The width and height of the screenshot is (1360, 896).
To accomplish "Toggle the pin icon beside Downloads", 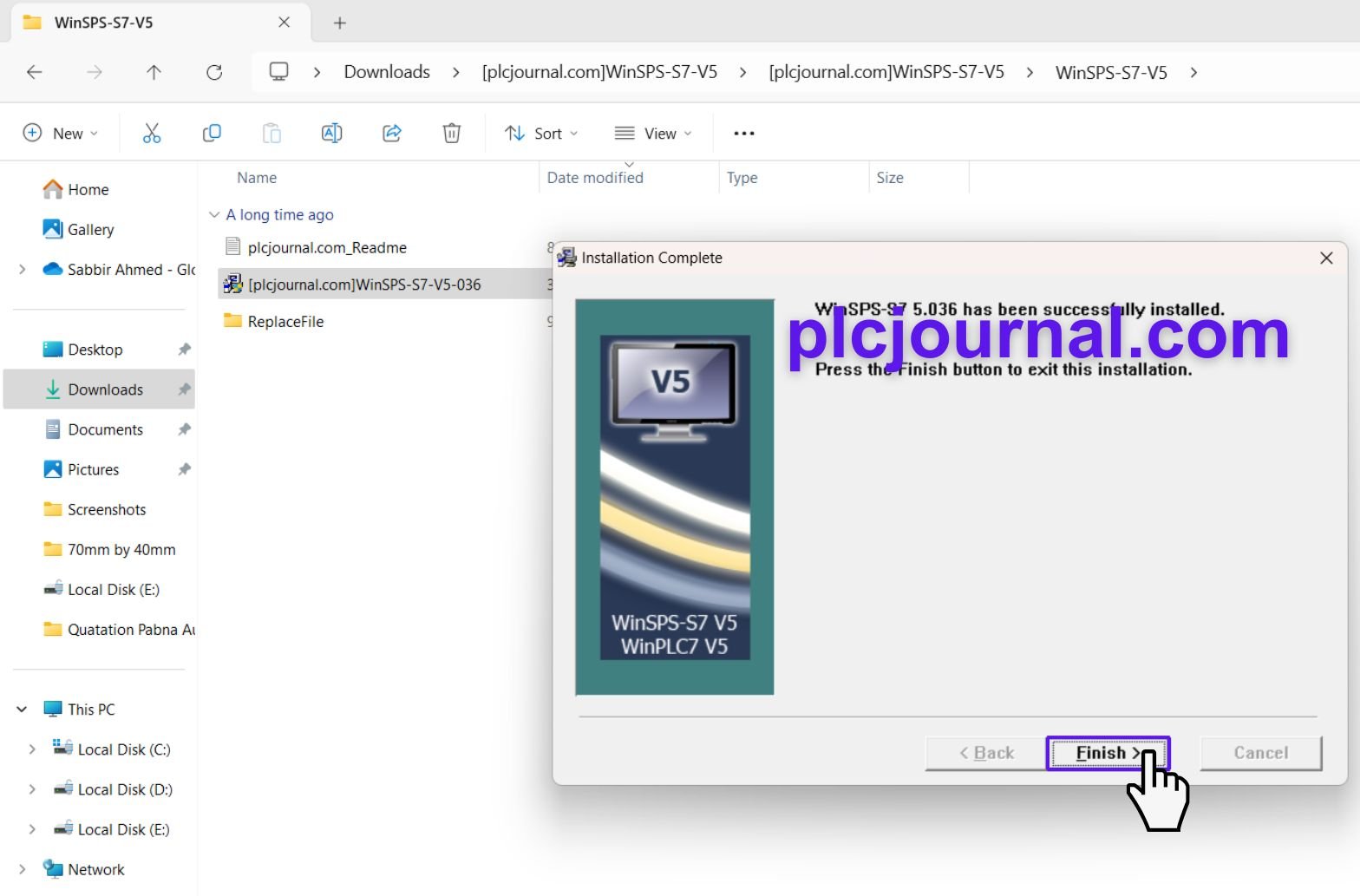I will pos(184,389).
